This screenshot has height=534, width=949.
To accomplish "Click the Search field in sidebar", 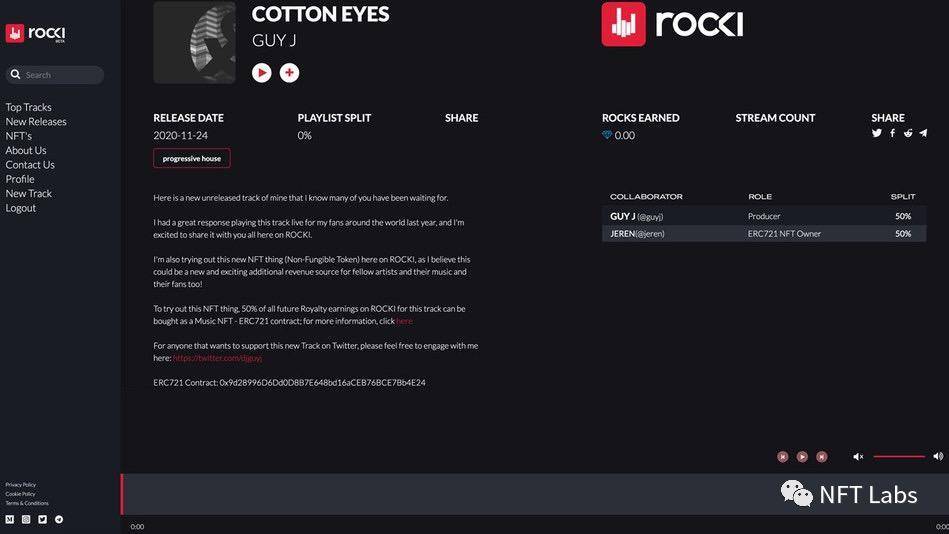I will coord(62,75).
